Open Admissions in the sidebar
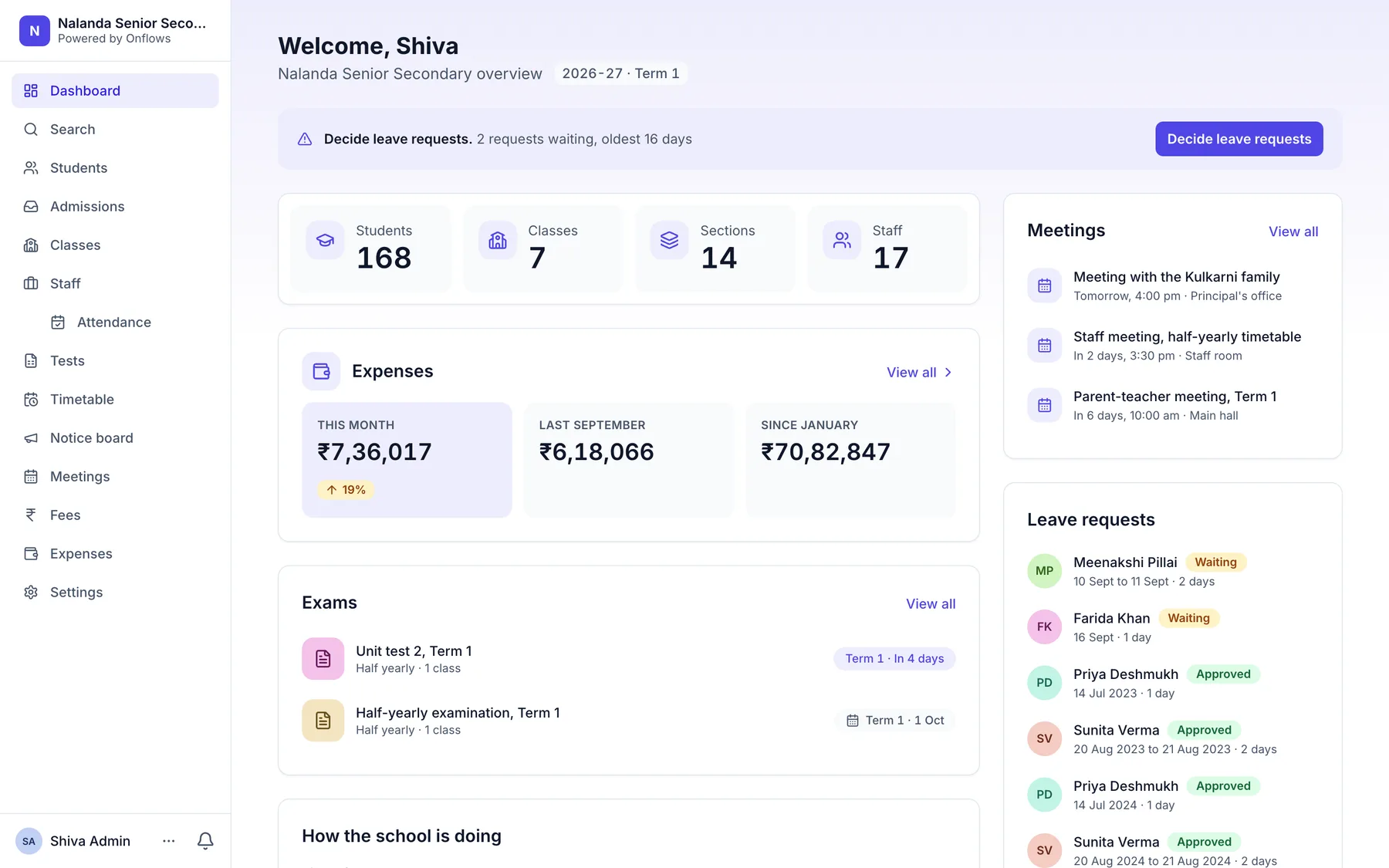 [x=115, y=206]
